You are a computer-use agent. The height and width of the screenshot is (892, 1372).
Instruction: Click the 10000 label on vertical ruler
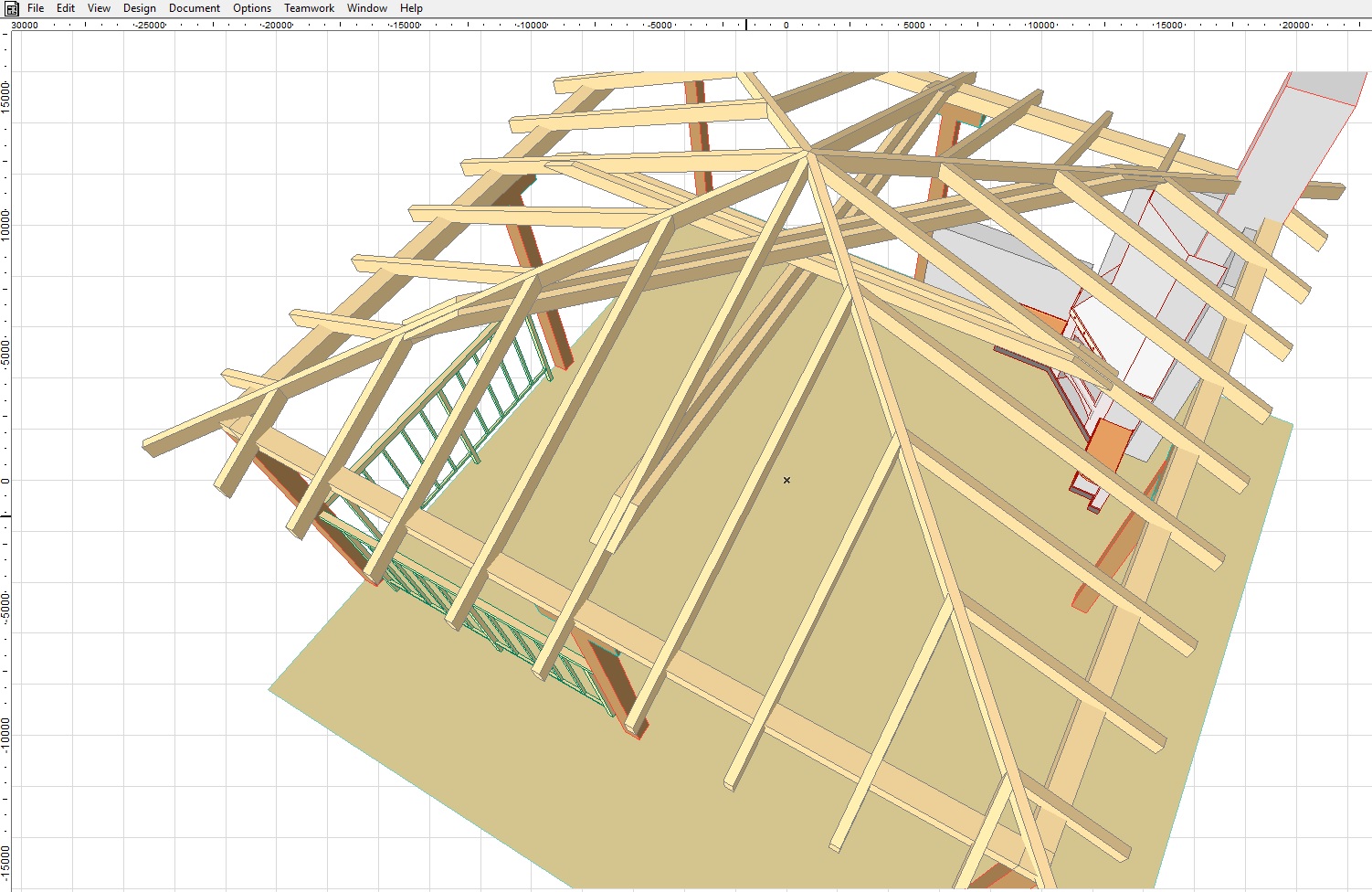click(5, 225)
